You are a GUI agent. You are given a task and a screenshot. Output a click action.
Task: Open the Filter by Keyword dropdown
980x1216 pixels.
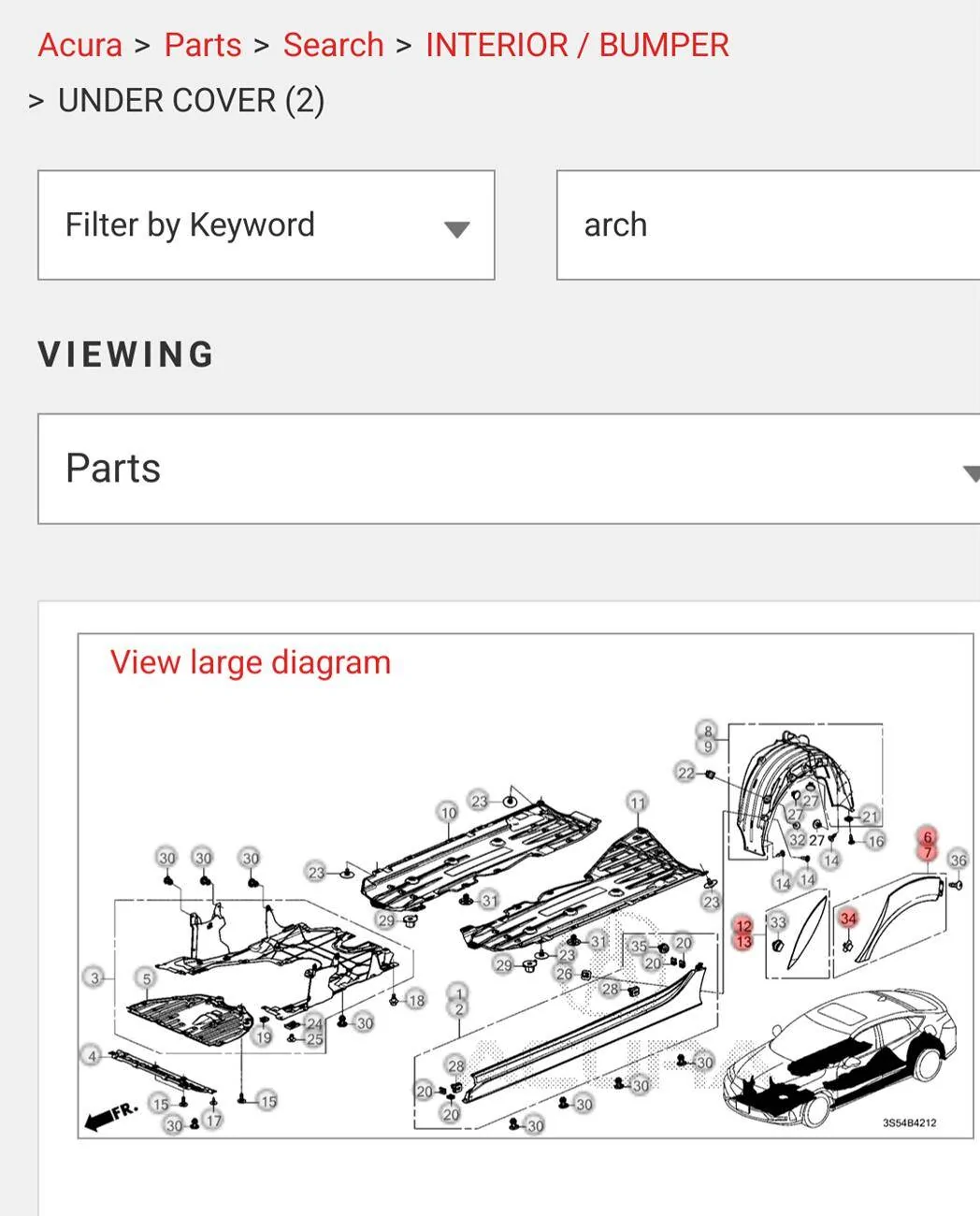pos(265,224)
